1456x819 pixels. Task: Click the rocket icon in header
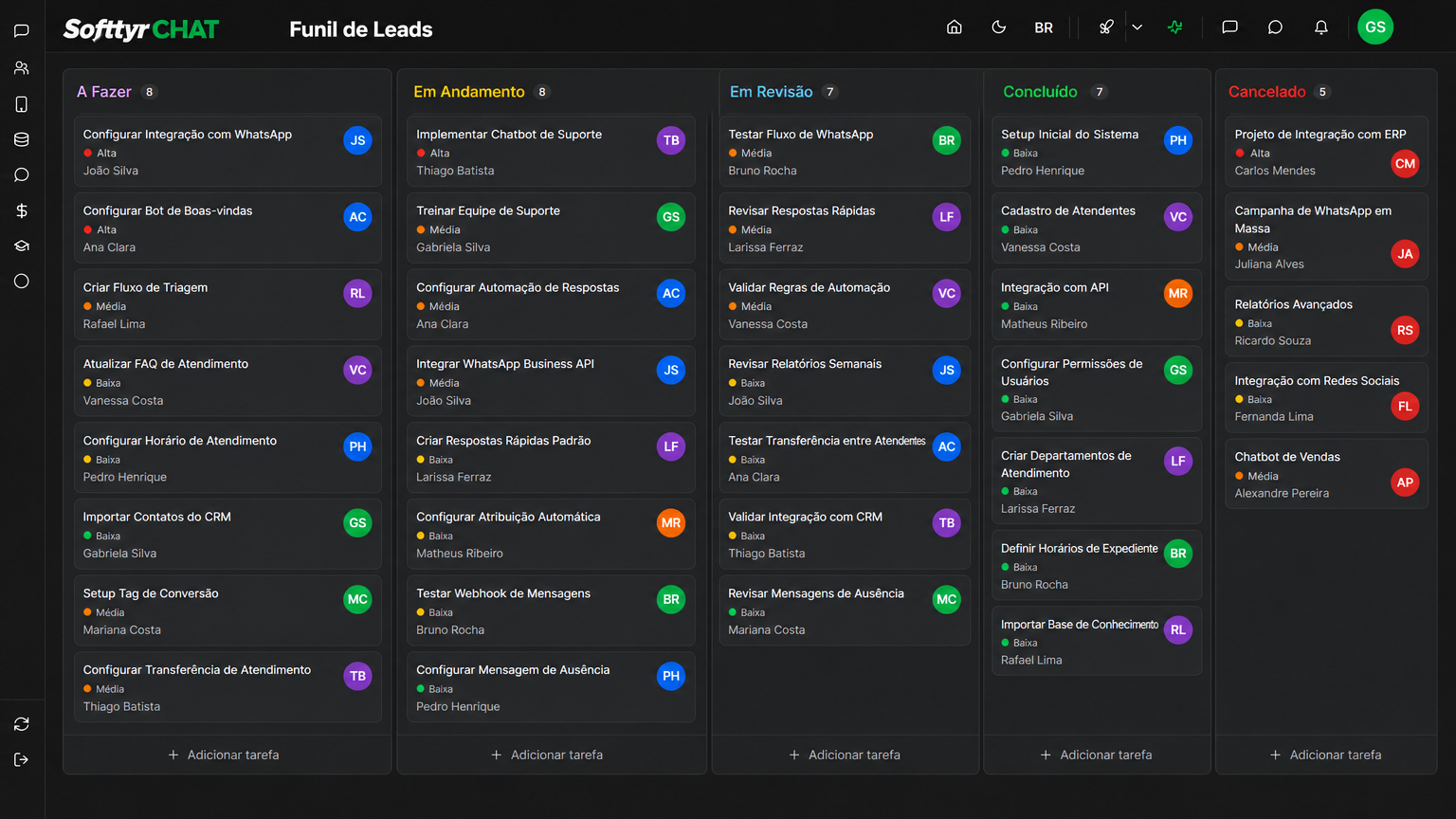(1106, 27)
